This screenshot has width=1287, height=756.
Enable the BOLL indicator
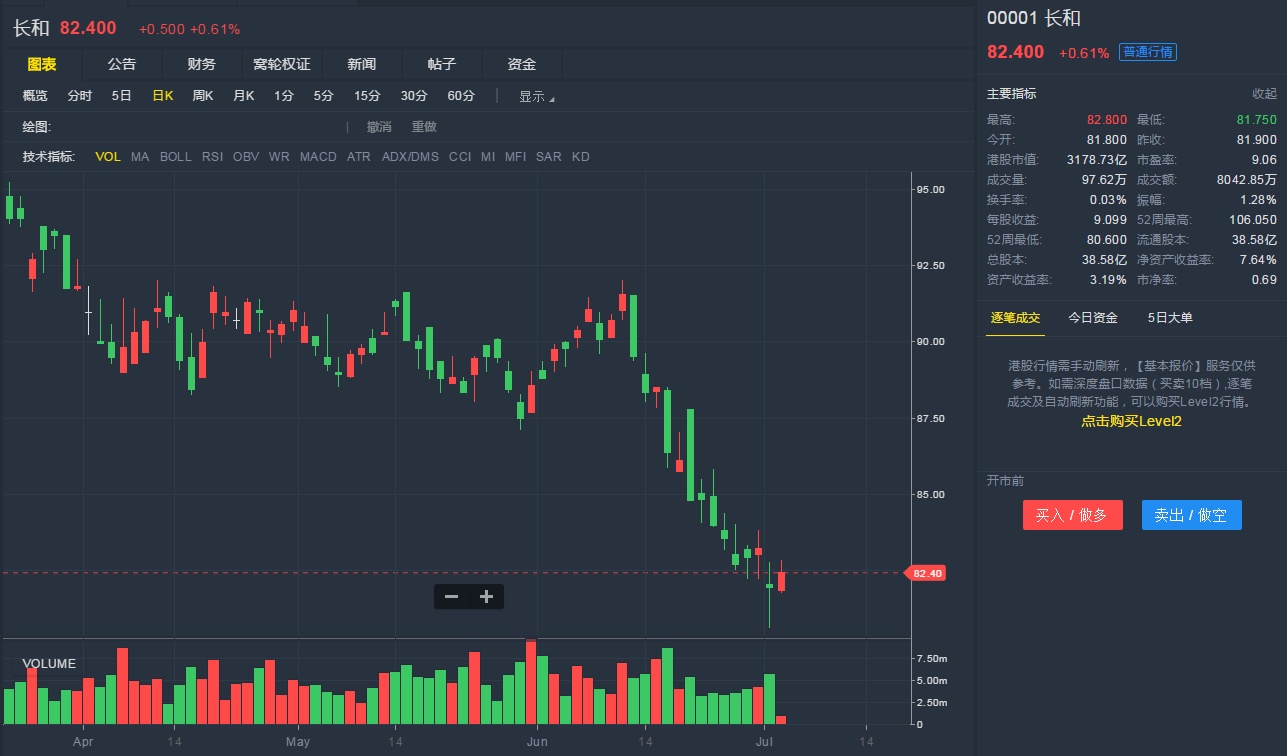click(x=175, y=157)
